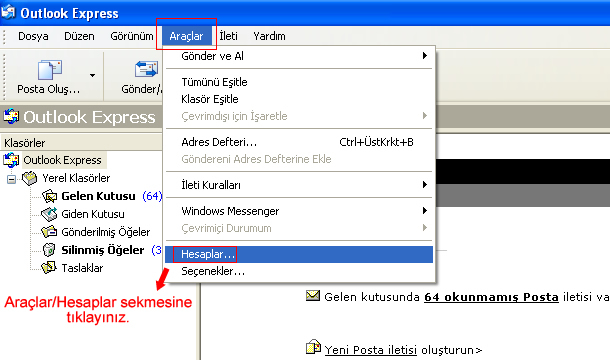Click the Taslaklar drafts icon
Screen dimensions: 610x360
49,268
